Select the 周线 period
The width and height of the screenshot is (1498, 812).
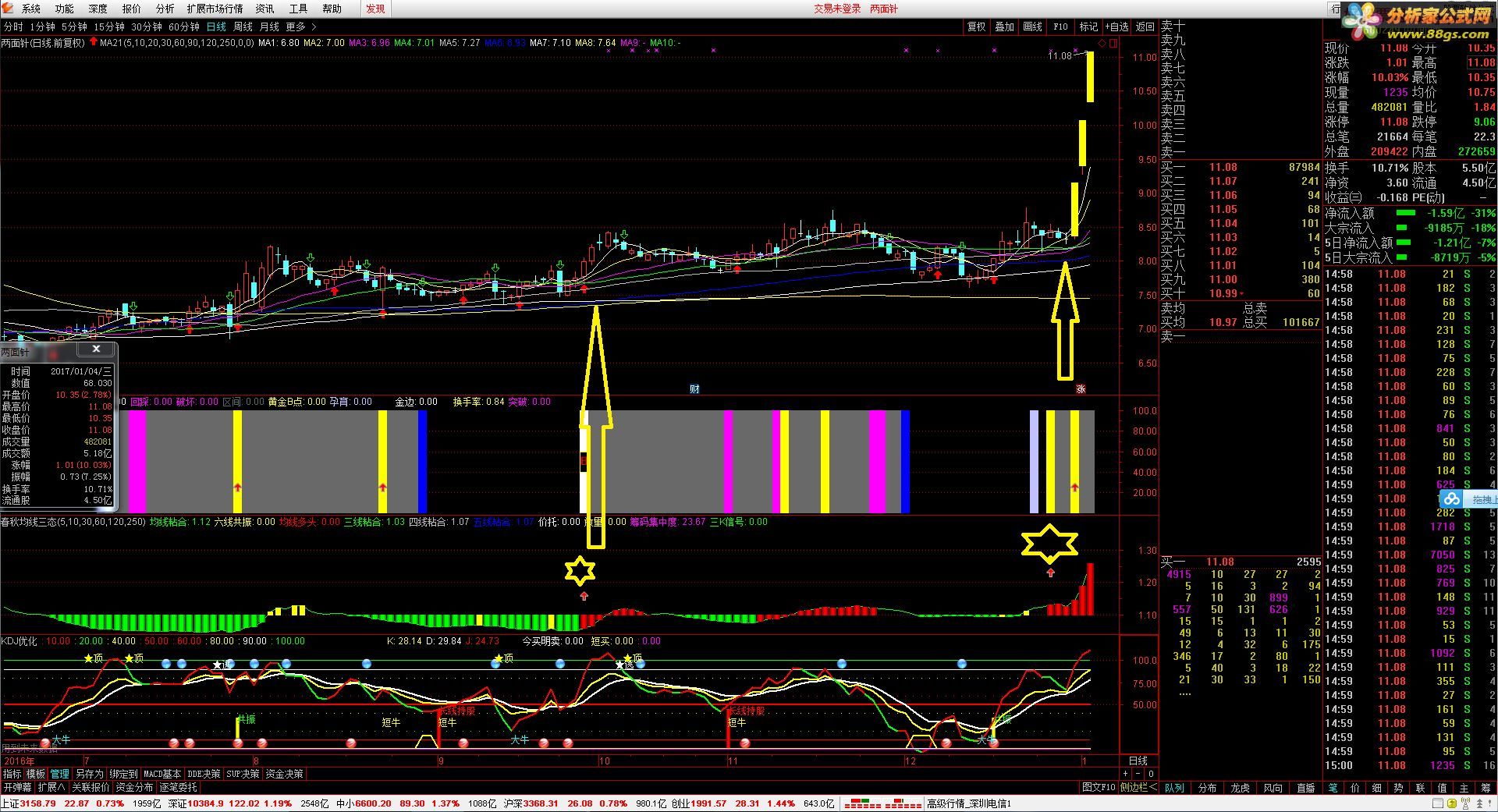tap(243, 27)
